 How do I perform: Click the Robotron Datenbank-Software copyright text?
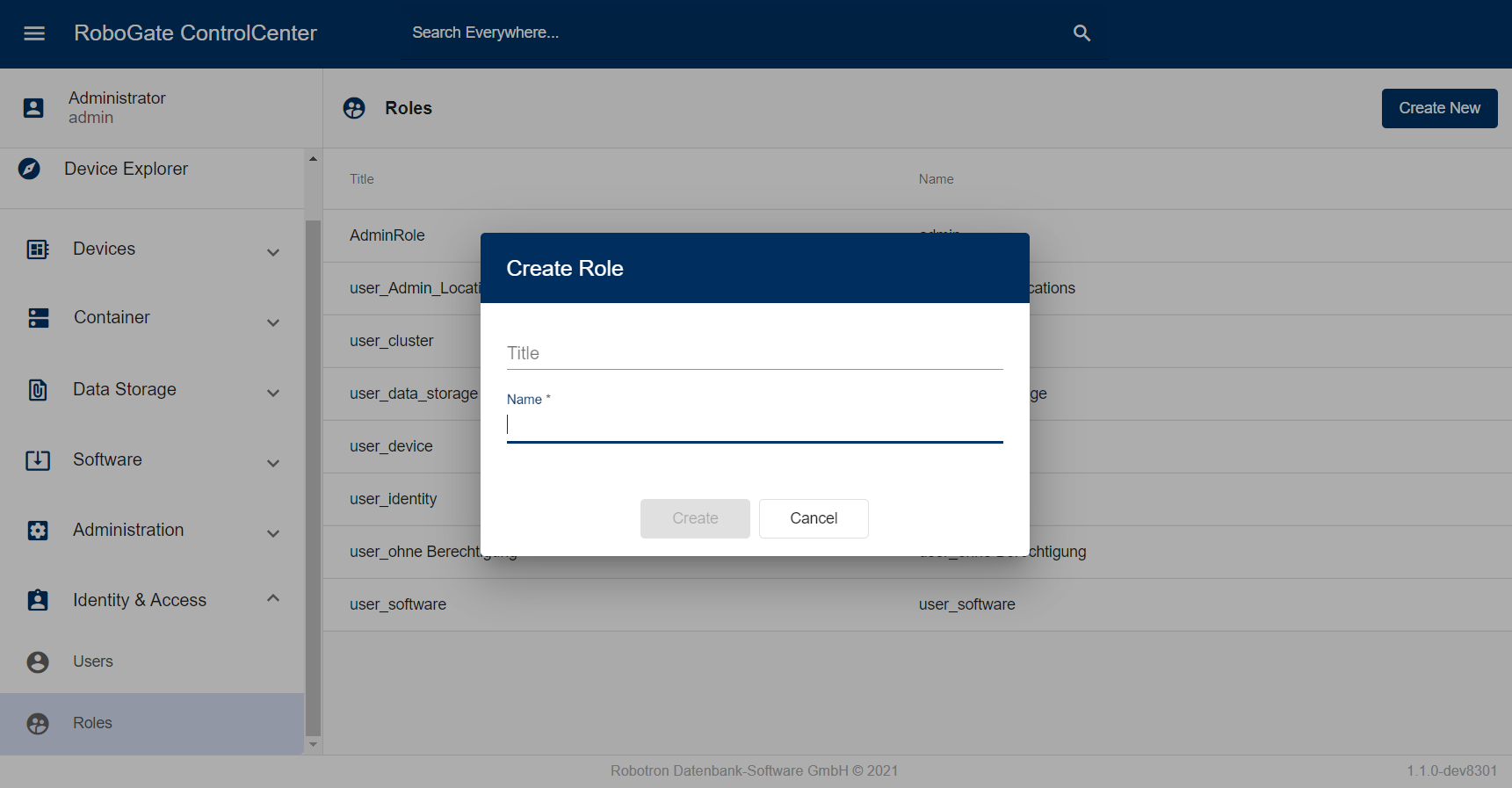[x=755, y=771]
